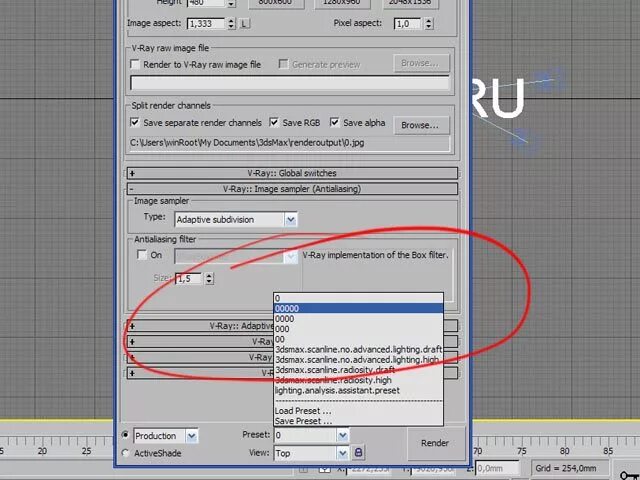Click the V-Ray raw image file path field

tap(290, 83)
